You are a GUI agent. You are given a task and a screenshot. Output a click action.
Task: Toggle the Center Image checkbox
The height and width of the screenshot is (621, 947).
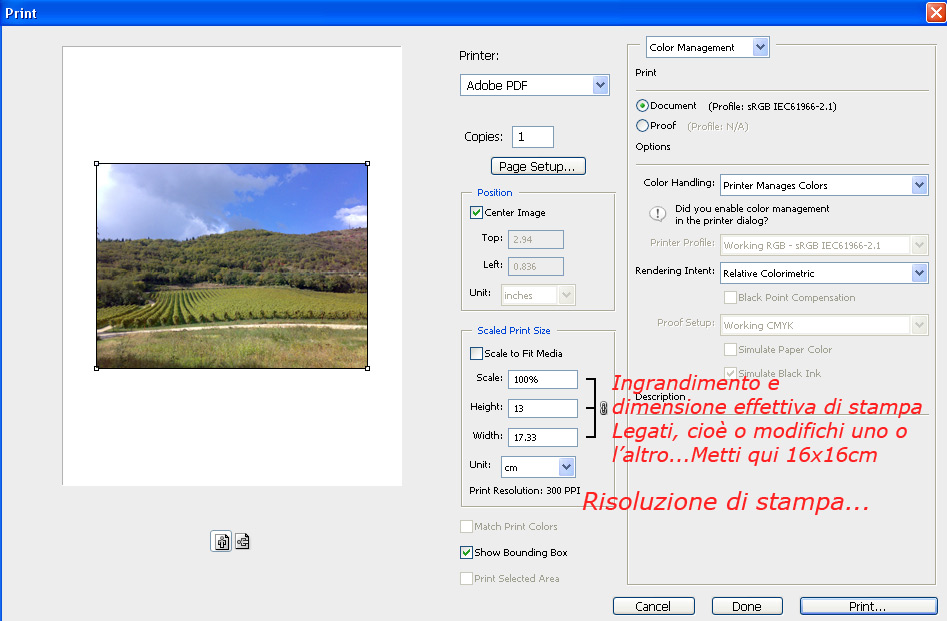pyautogui.click(x=476, y=213)
